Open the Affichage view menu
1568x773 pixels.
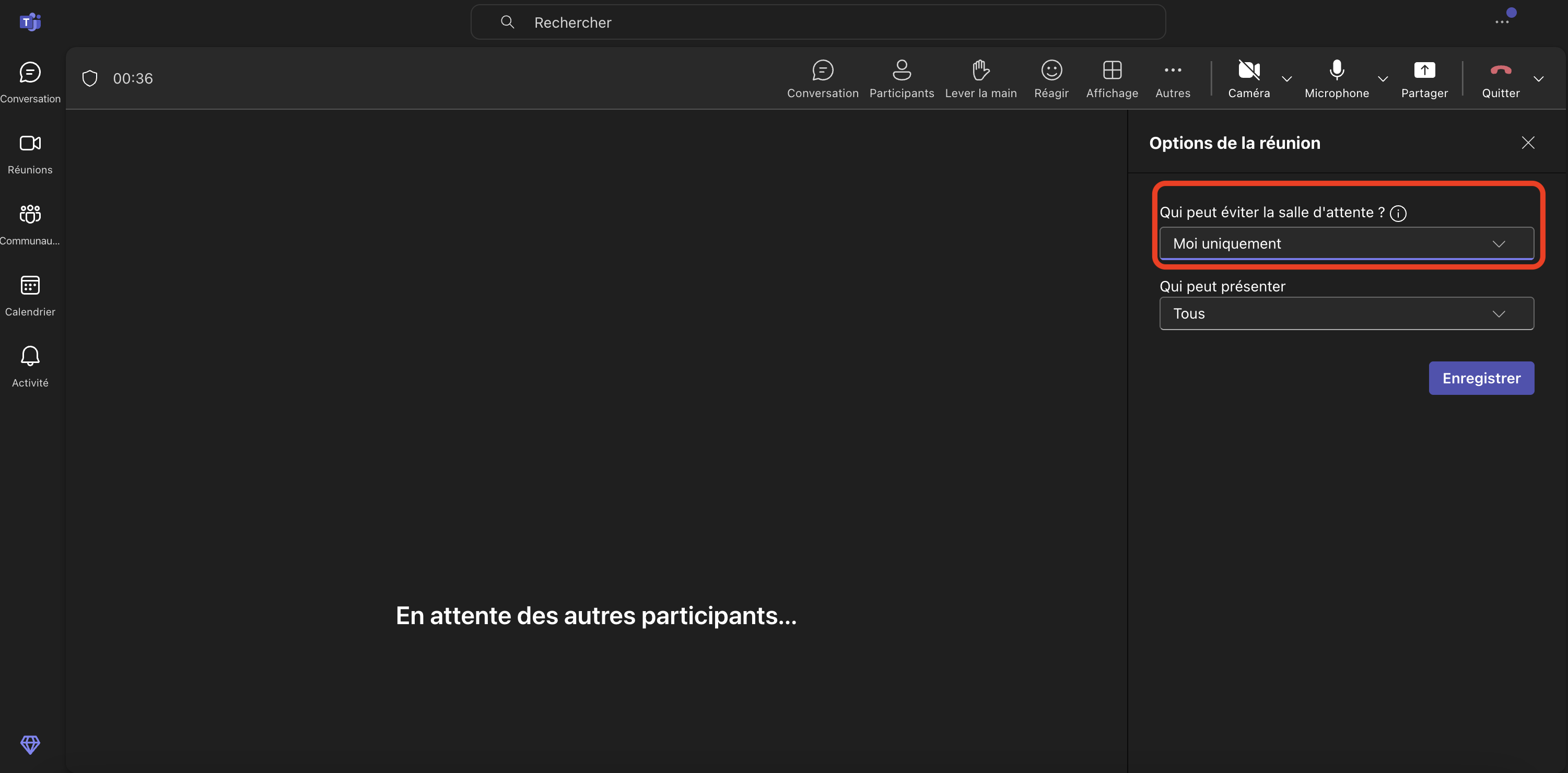click(1111, 78)
